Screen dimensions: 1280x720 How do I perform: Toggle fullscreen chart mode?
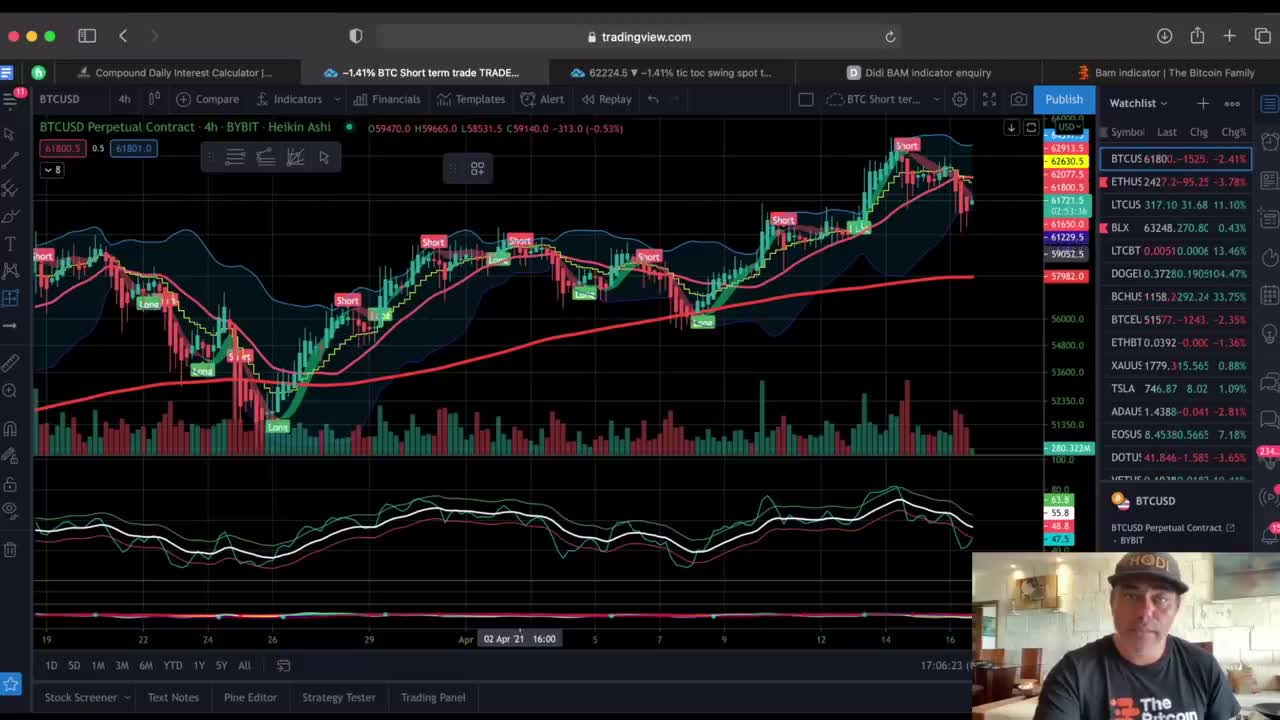coord(989,99)
